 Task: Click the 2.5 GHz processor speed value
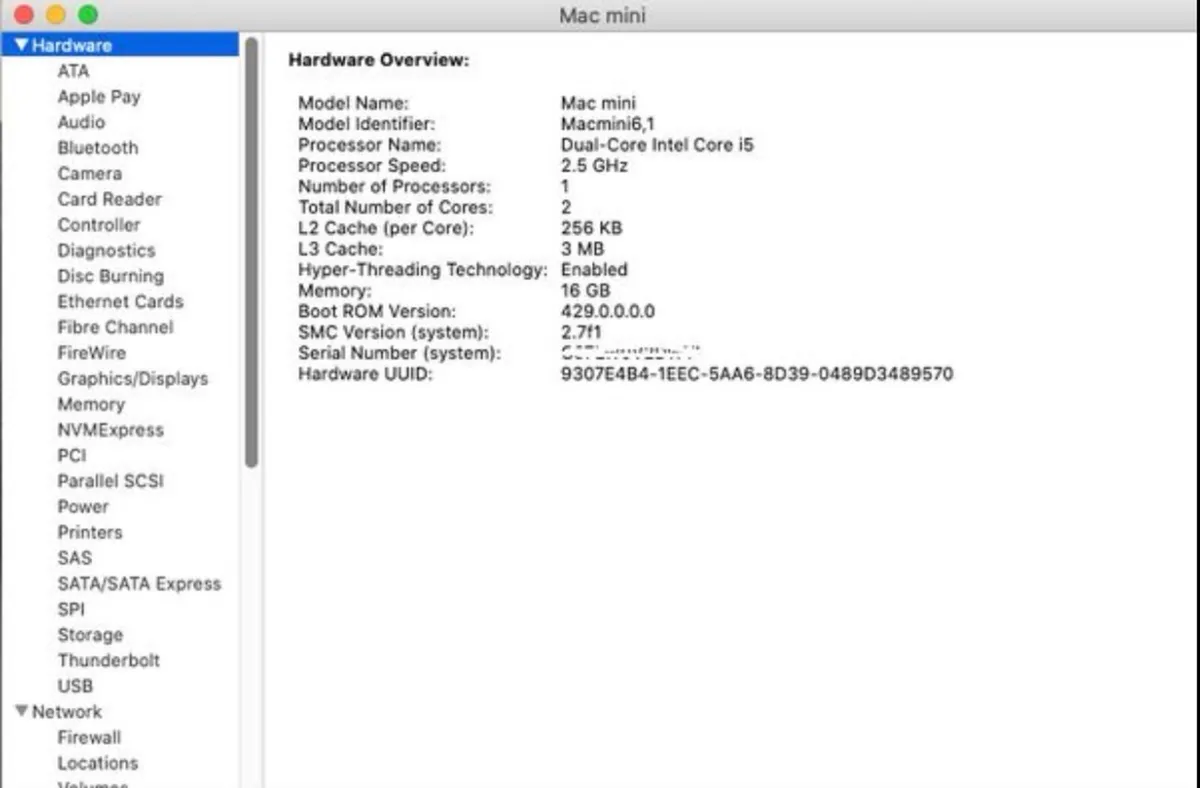pyautogui.click(x=594, y=166)
